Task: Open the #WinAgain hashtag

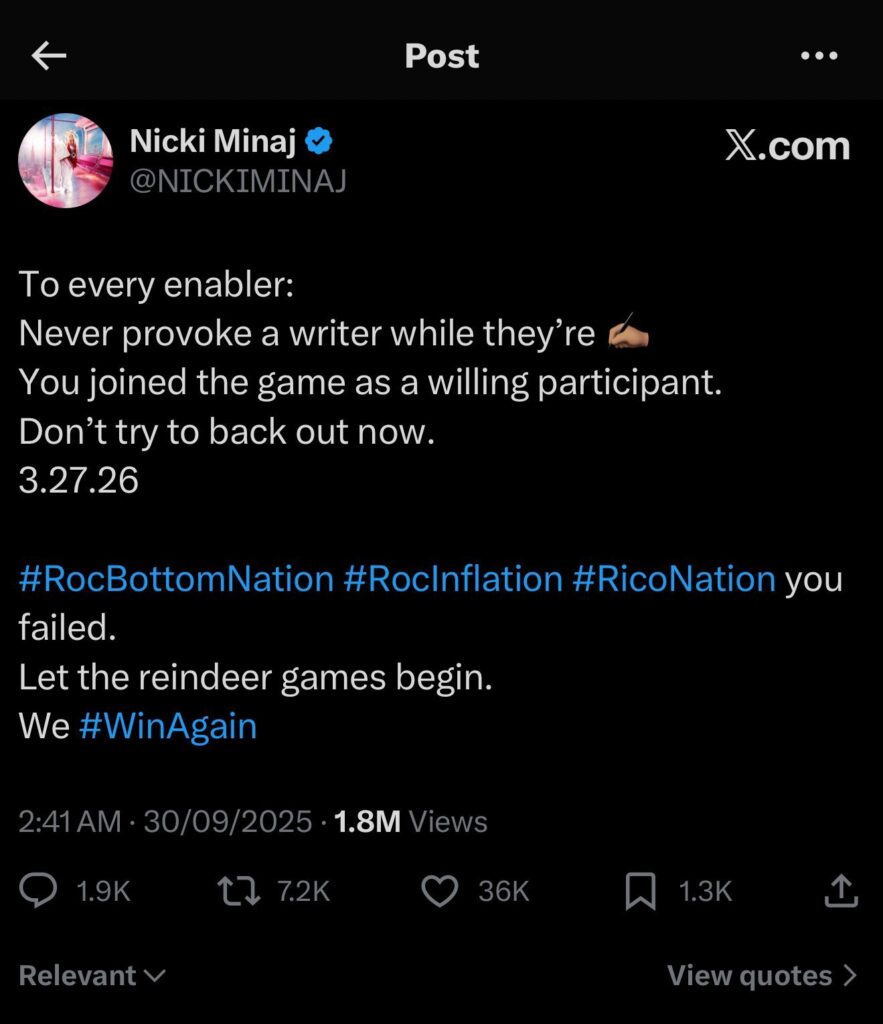Action: (x=167, y=726)
